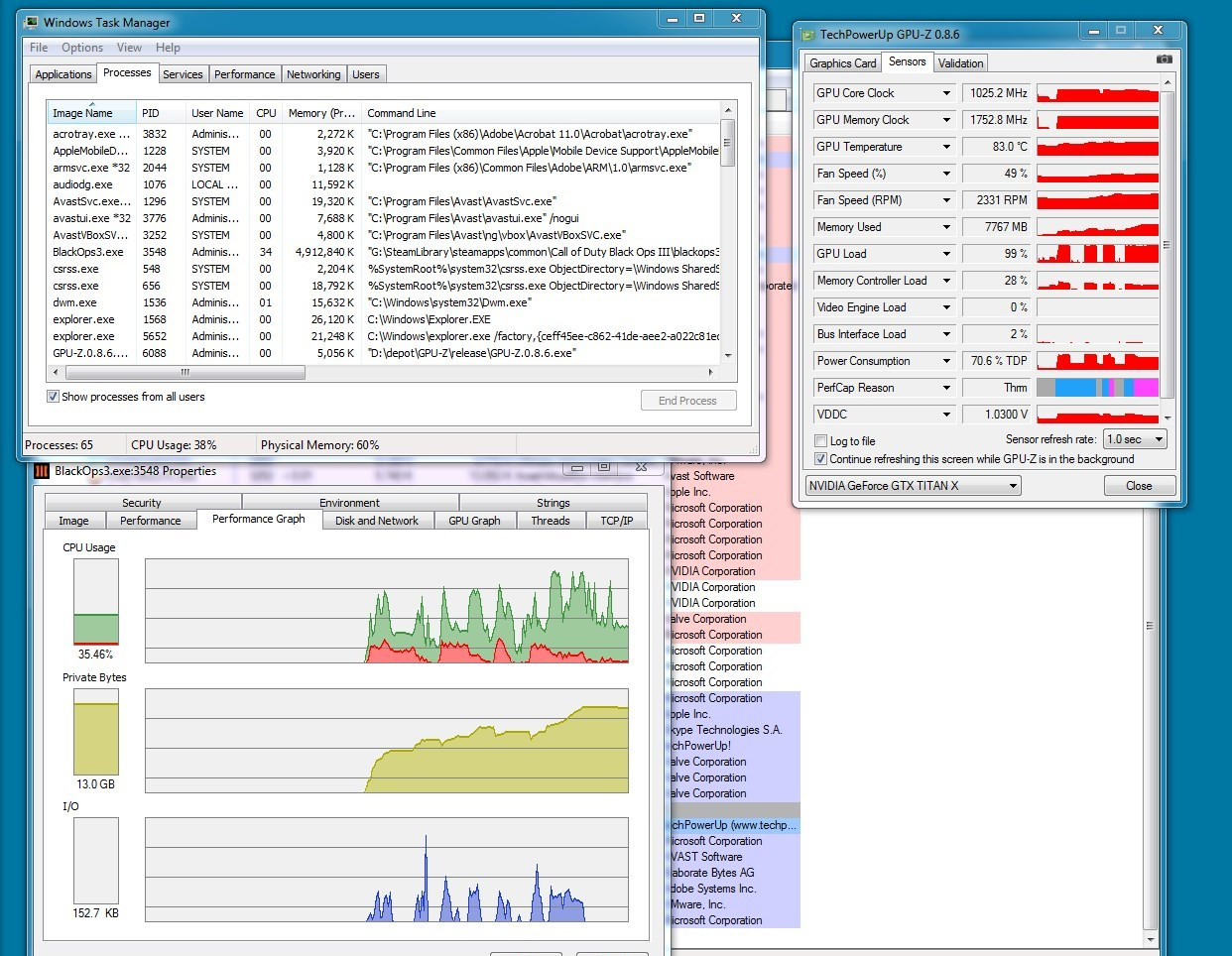Click the GPU-Z Close button
This screenshot has height=956, width=1232.
pos(1139,486)
